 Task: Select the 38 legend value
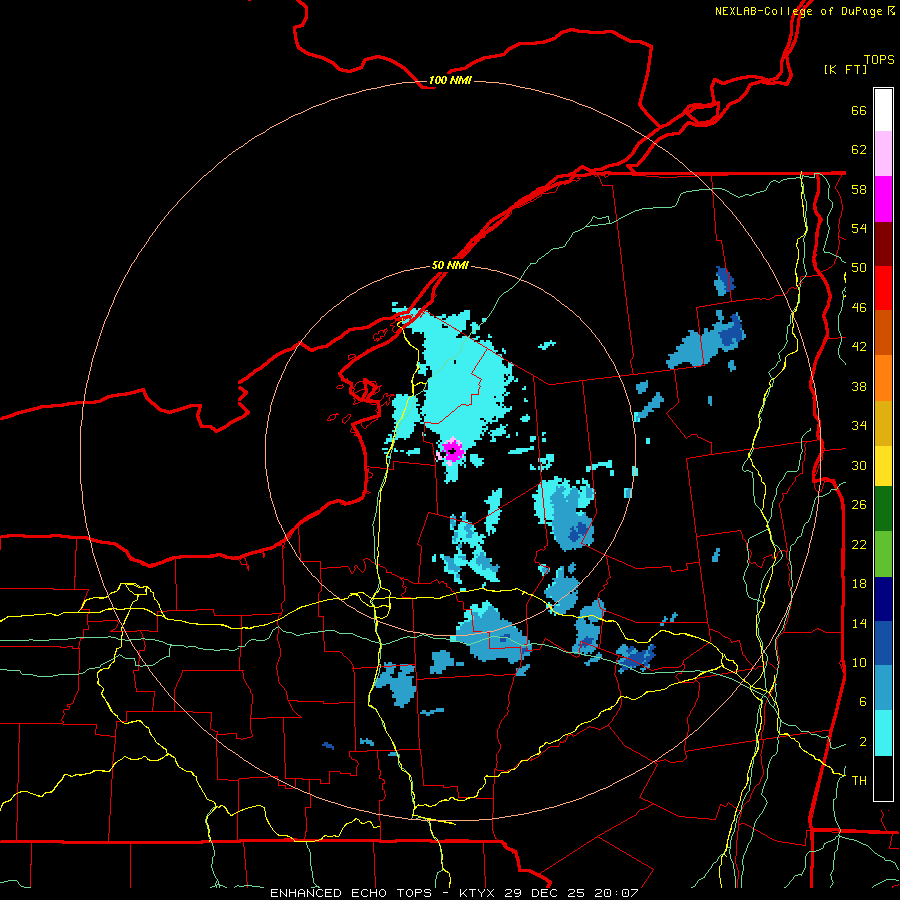[859, 386]
